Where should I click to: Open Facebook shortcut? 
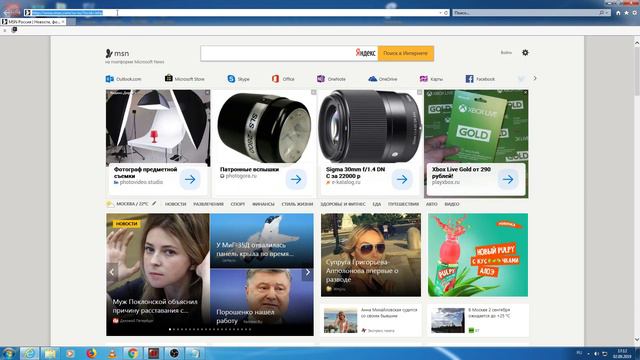click(x=480, y=79)
